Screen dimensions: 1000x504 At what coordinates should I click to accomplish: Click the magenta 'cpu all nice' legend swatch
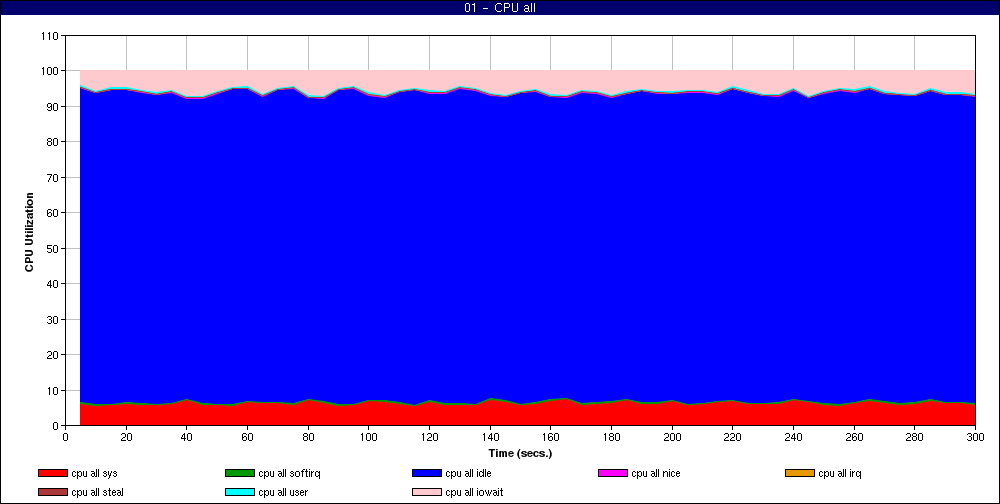click(613, 473)
